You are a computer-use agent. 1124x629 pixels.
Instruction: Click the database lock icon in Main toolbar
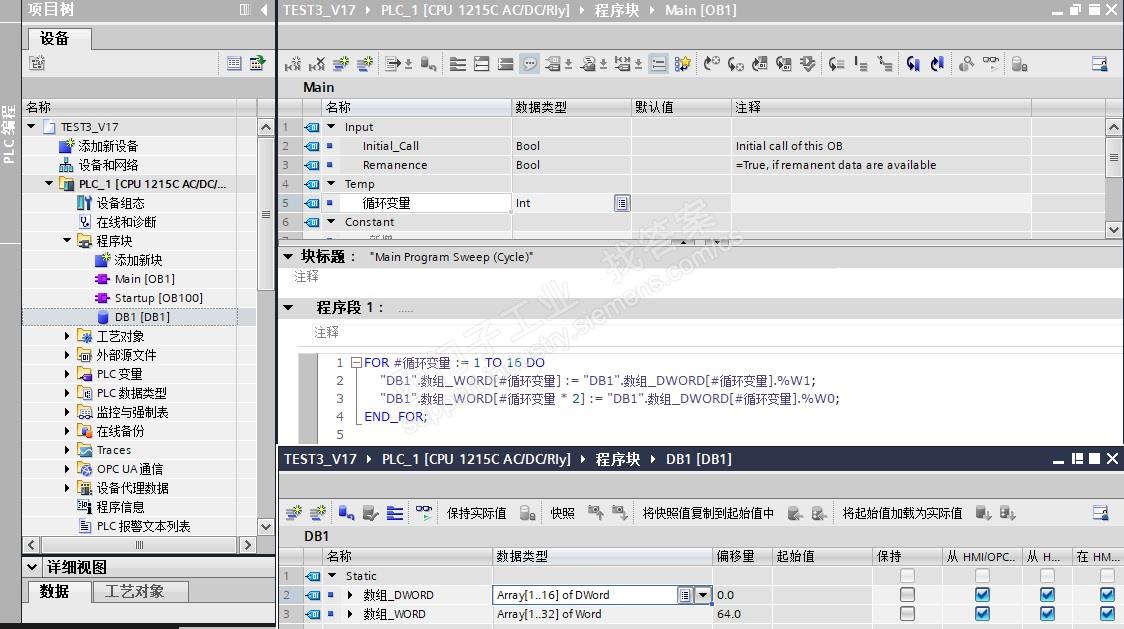coord(1019,64)
